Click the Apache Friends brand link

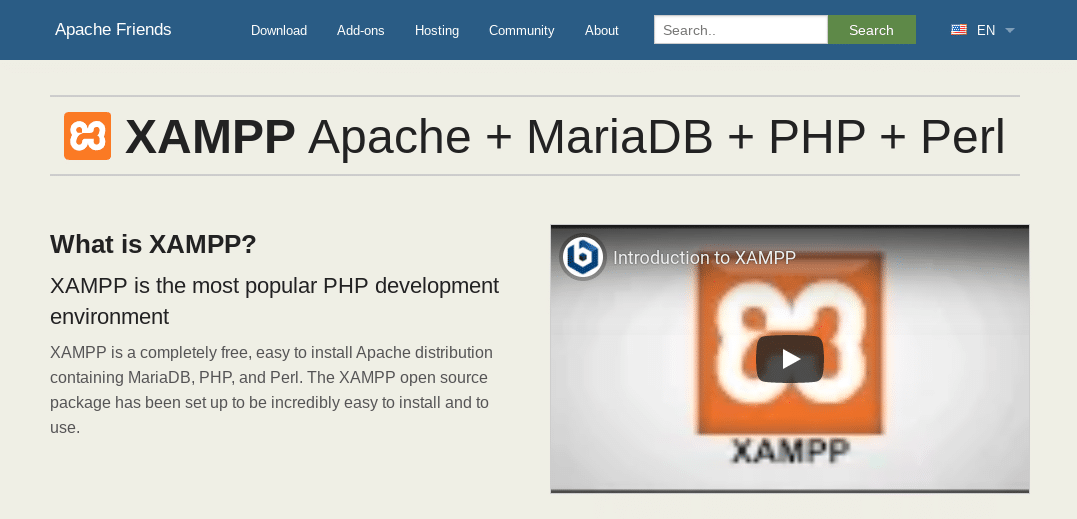point(113,30)
